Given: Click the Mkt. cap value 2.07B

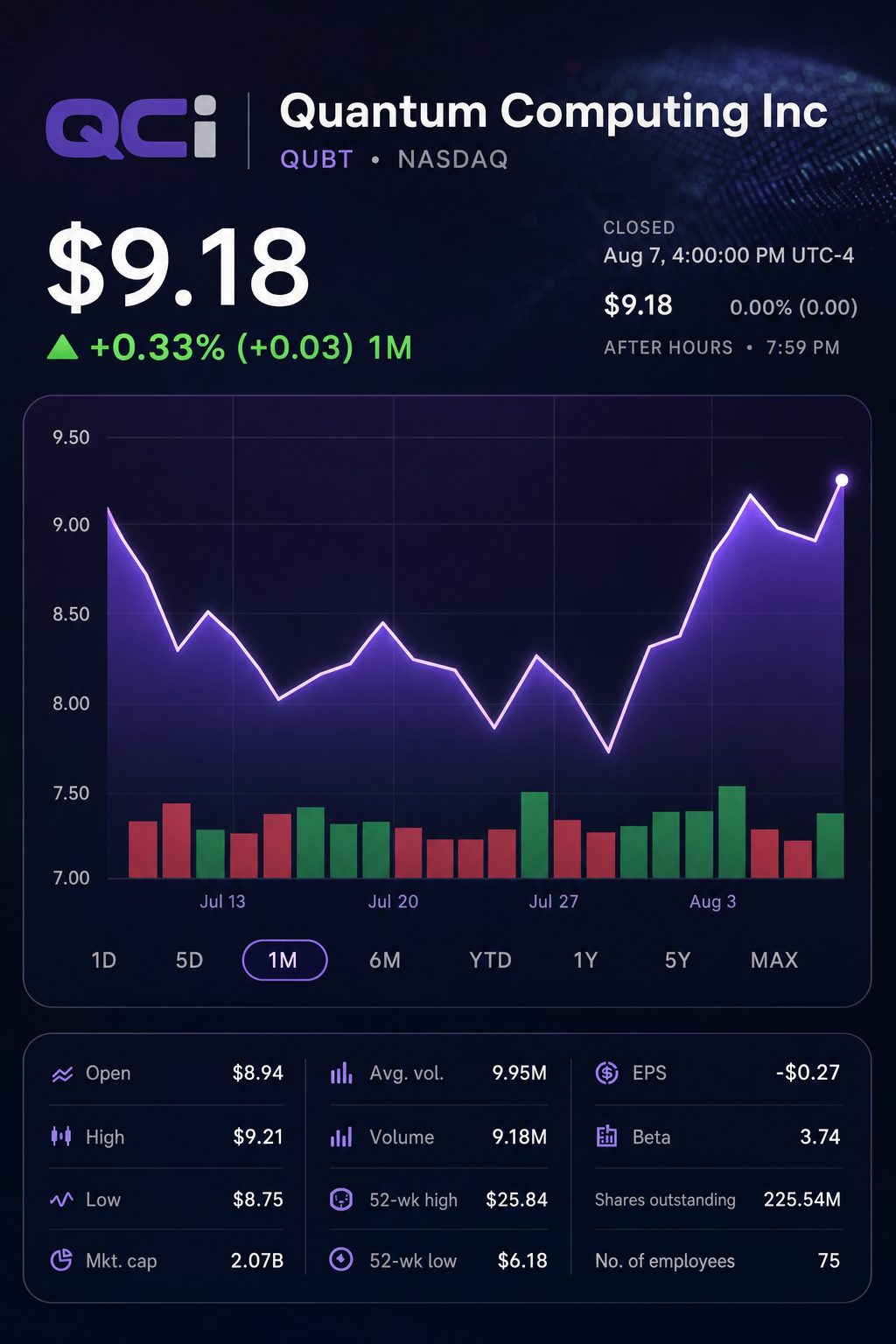Looking at the screenshot, I should (257, 1261).
